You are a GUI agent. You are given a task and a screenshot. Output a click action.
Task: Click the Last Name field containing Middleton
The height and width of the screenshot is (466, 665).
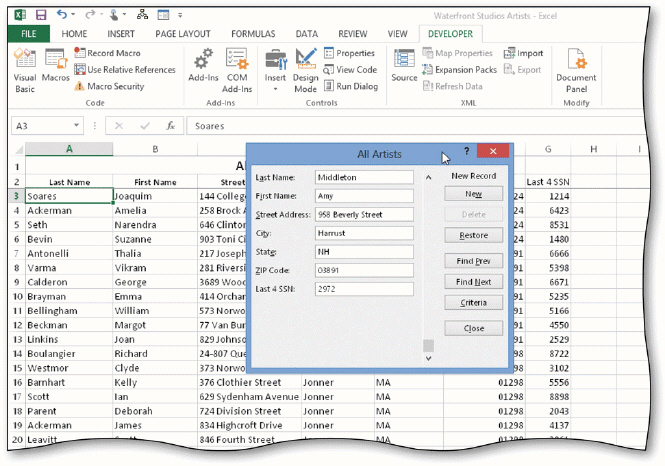[364, 177]
